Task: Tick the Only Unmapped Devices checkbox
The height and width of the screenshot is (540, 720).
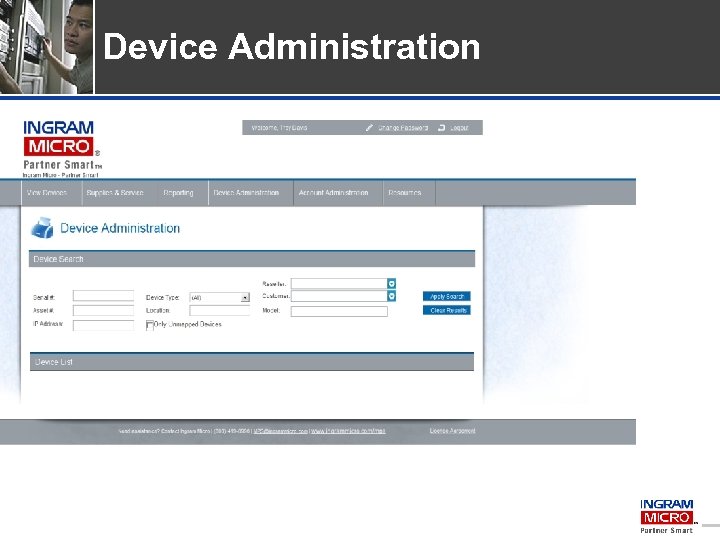Action: (150, 325)
